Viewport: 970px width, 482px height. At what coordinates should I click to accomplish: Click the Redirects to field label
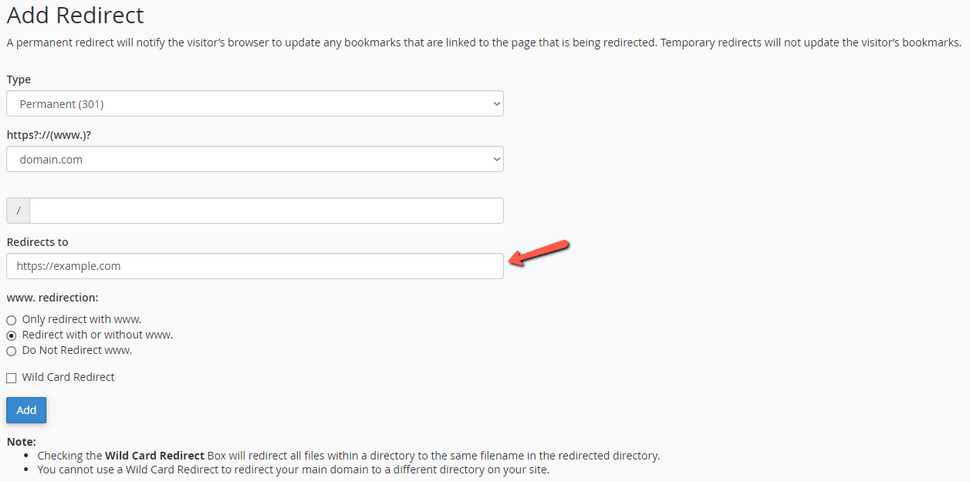[x=37, y=242]
